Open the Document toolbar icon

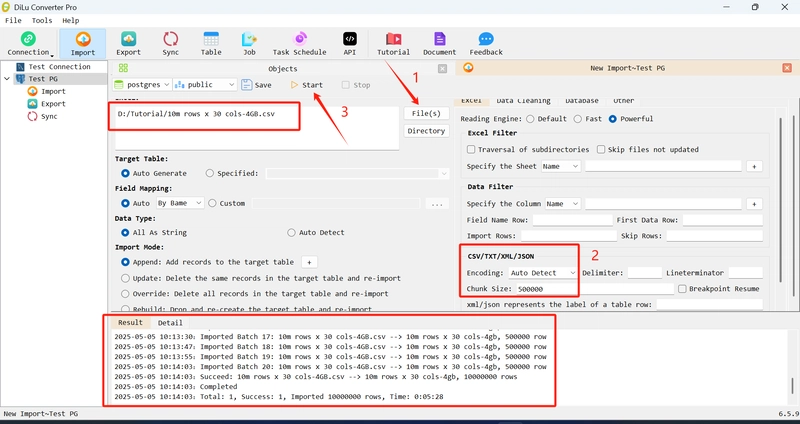point(439,44)
